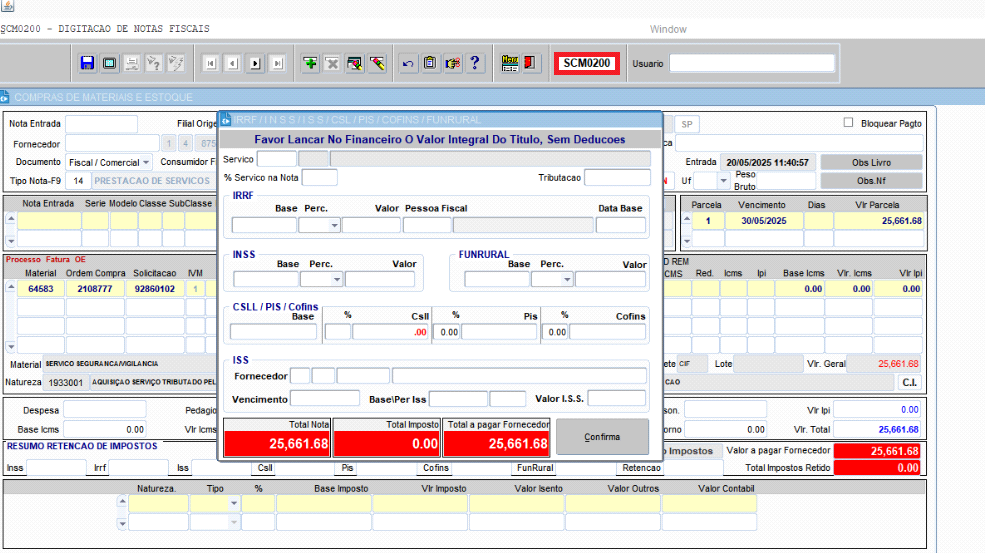Click the Usuario input field
Image resolution: width=985 pixels, height=553 pixels.
(x=752, y=63)
